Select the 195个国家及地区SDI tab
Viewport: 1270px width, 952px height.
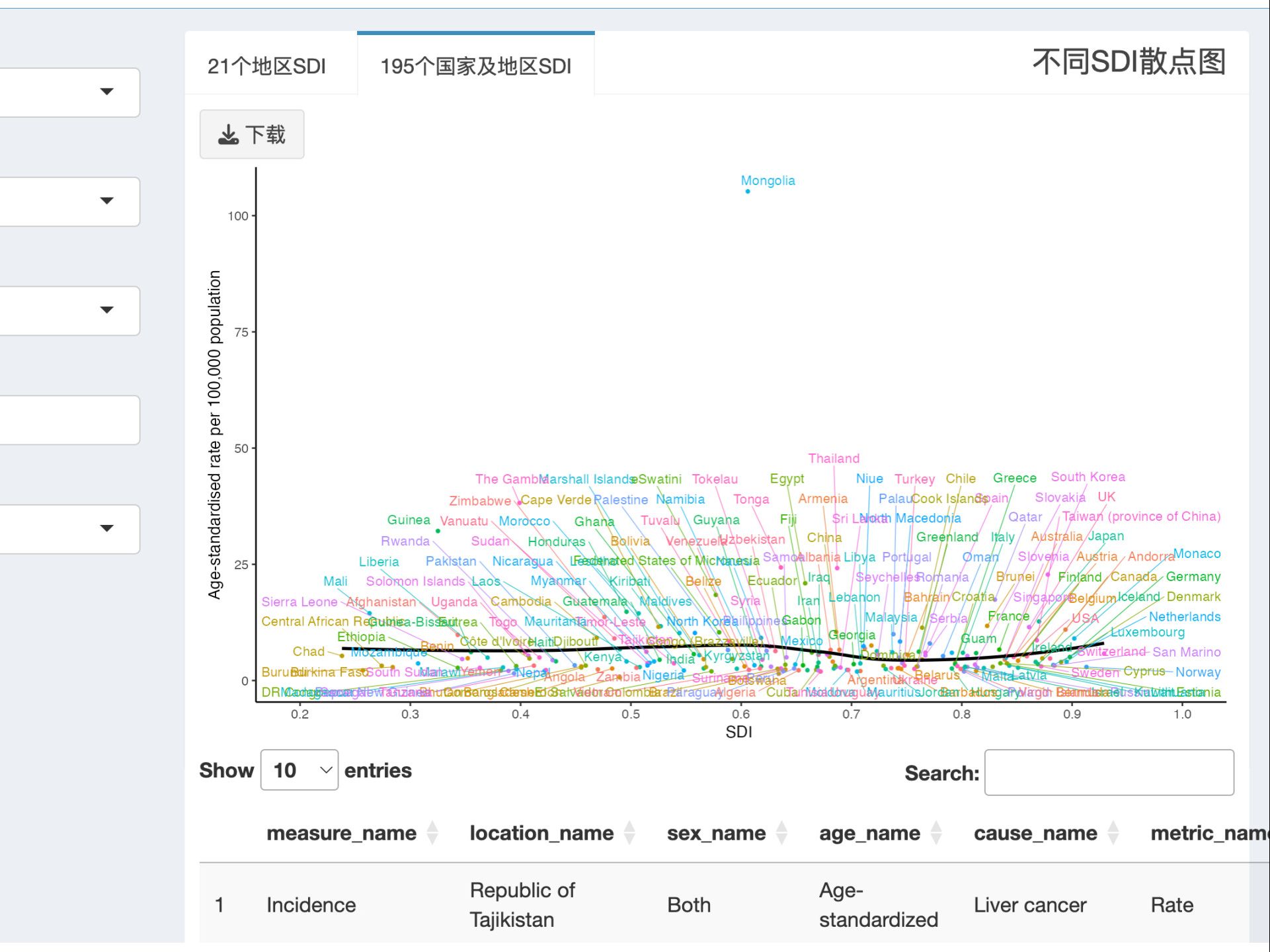pyautogui.click(x=476, y=66)
